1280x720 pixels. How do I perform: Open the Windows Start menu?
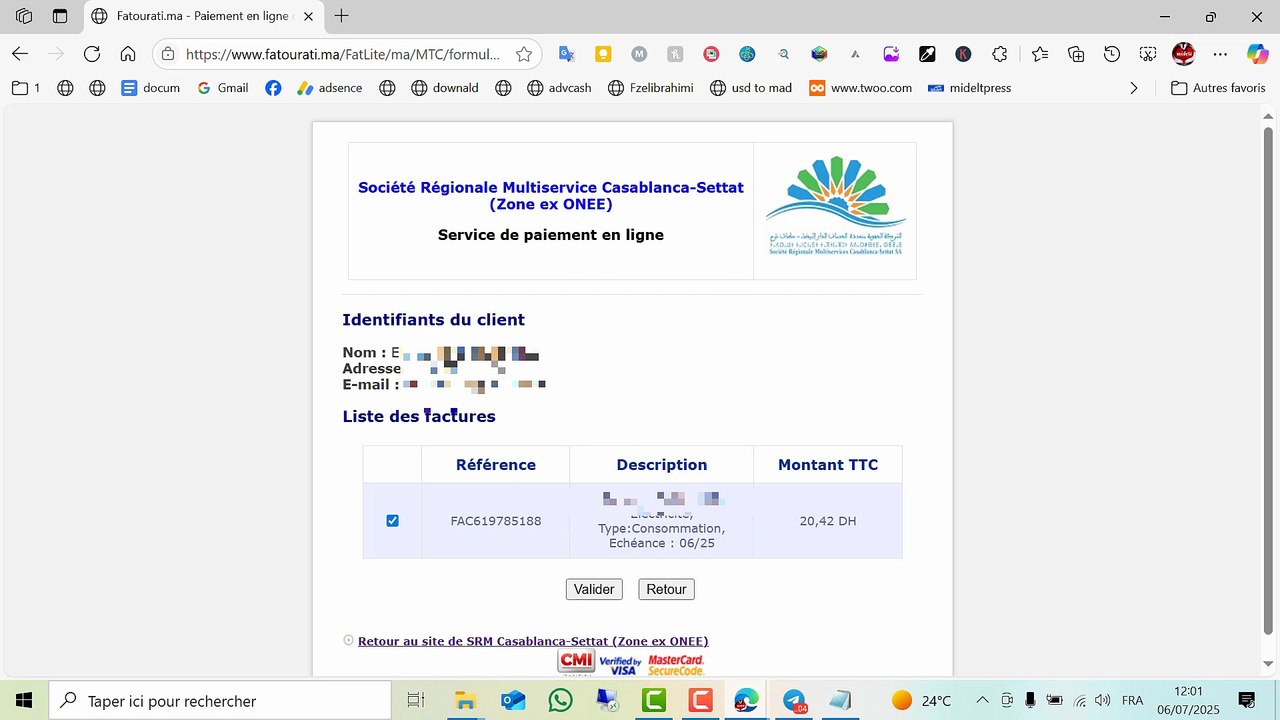click(x=22, y=700)
